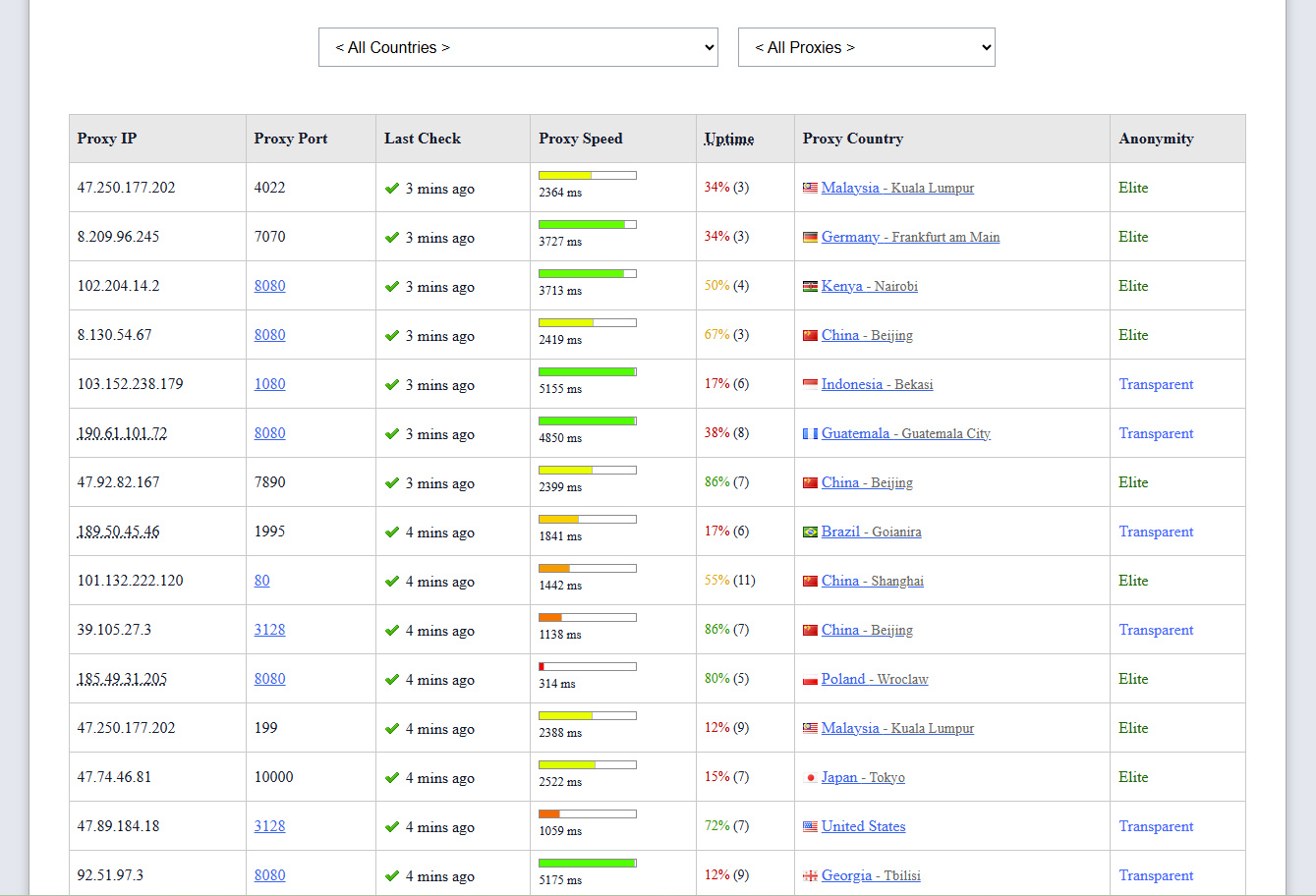The image size is (1316, 896).
Task: Click port 3128 link for 39.105.27.3
Action: 269,630
